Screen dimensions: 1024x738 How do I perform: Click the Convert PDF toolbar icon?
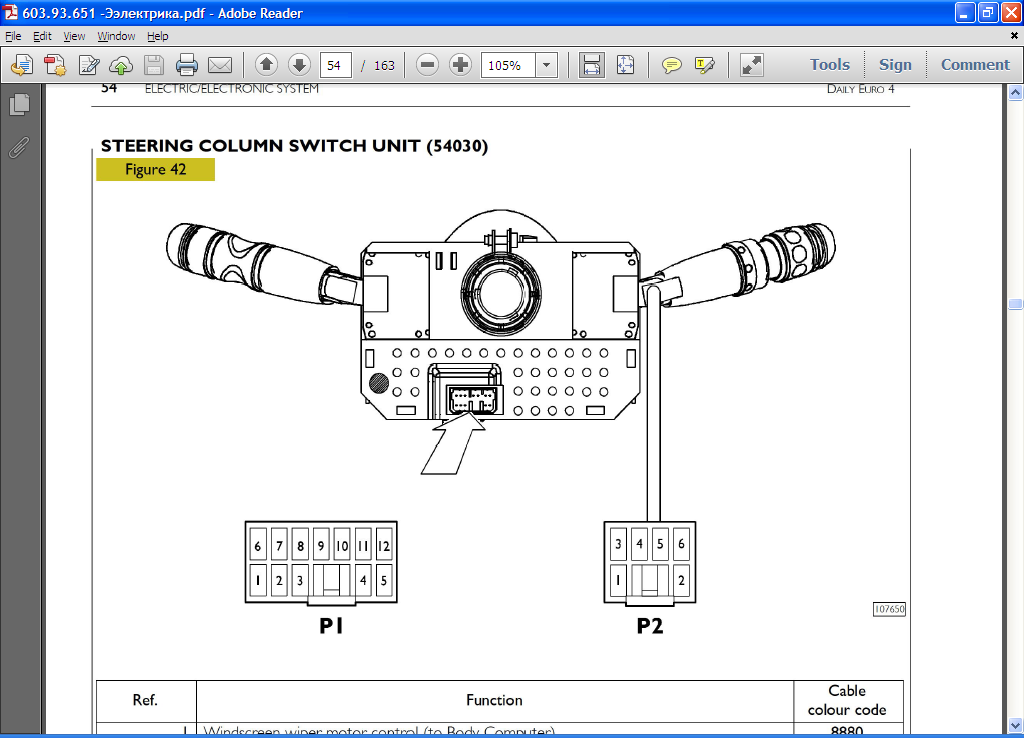click(56, 65)
